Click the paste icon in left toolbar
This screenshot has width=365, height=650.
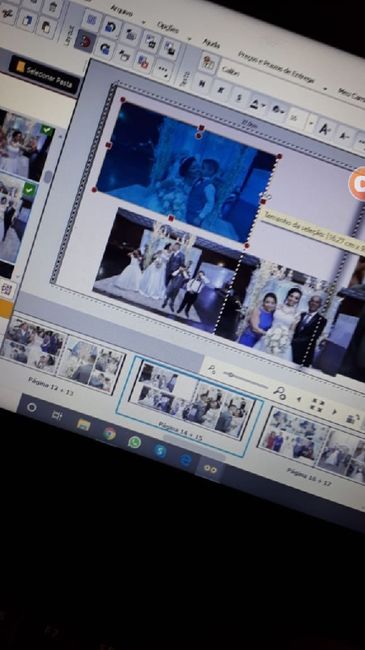(x=47, y=28)
